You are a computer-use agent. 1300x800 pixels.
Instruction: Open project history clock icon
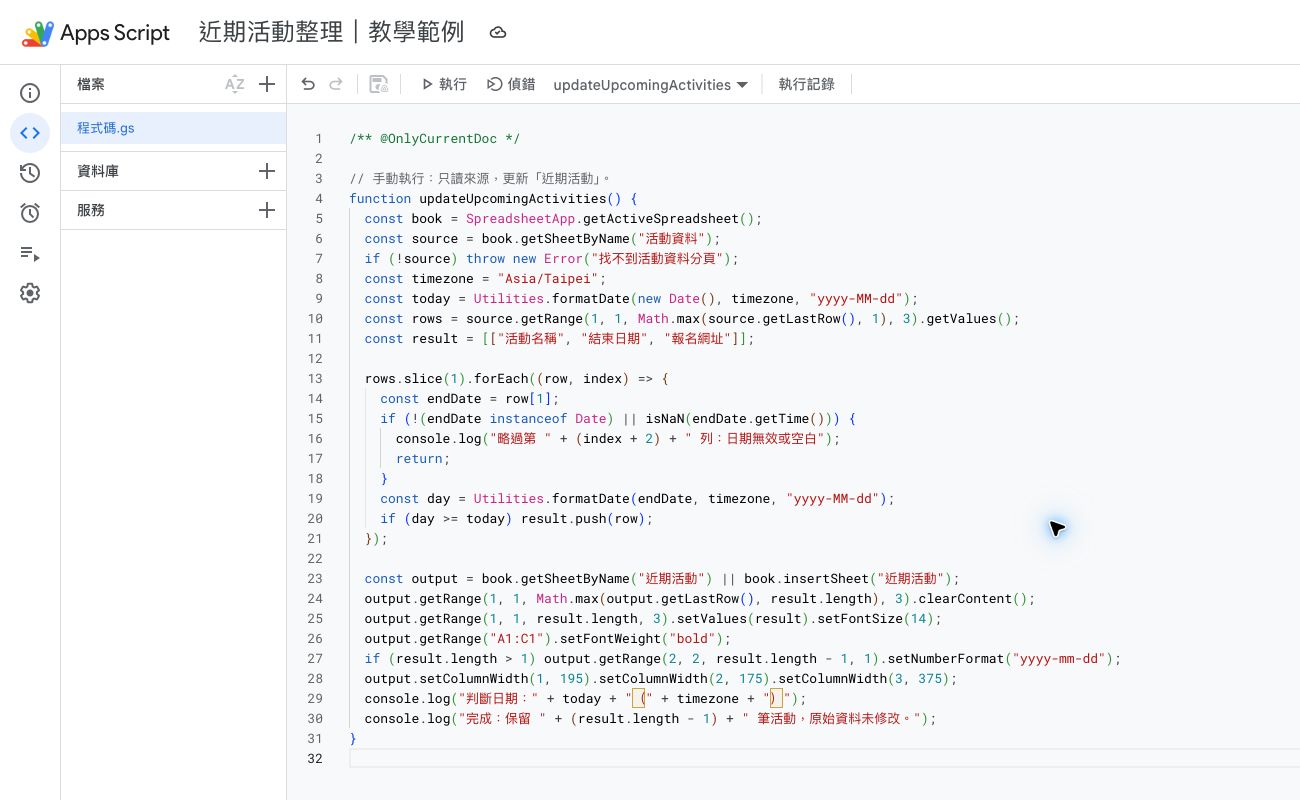click(30, 173)
